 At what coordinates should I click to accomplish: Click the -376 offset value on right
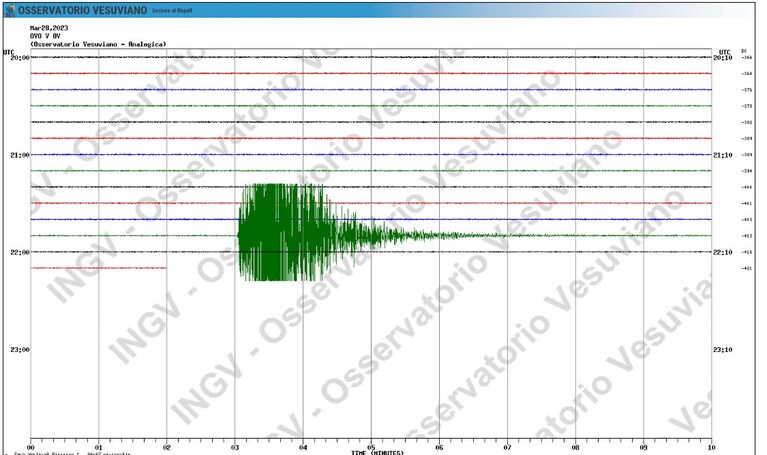point(747,90)
